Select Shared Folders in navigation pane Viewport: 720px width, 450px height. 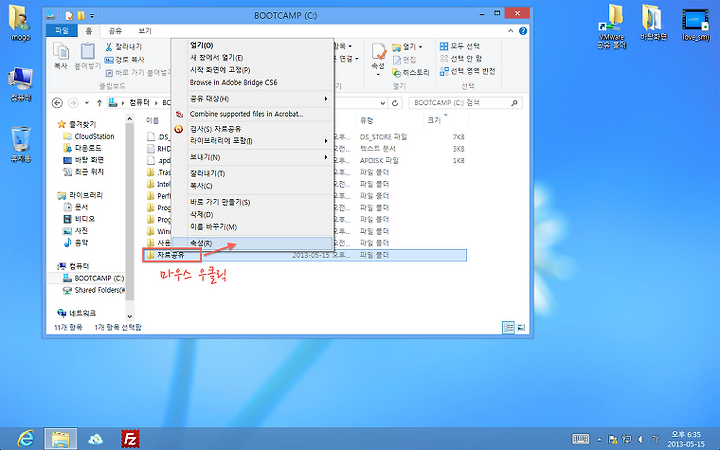(94, 290)
